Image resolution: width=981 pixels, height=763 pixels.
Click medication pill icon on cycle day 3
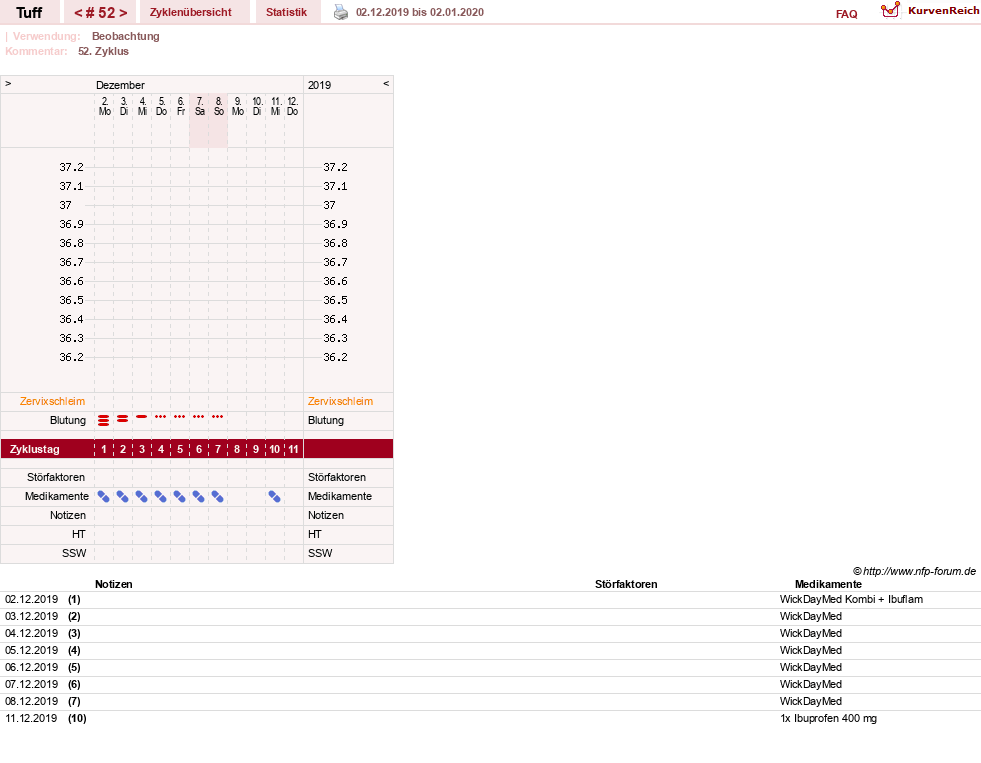point(142,497)
